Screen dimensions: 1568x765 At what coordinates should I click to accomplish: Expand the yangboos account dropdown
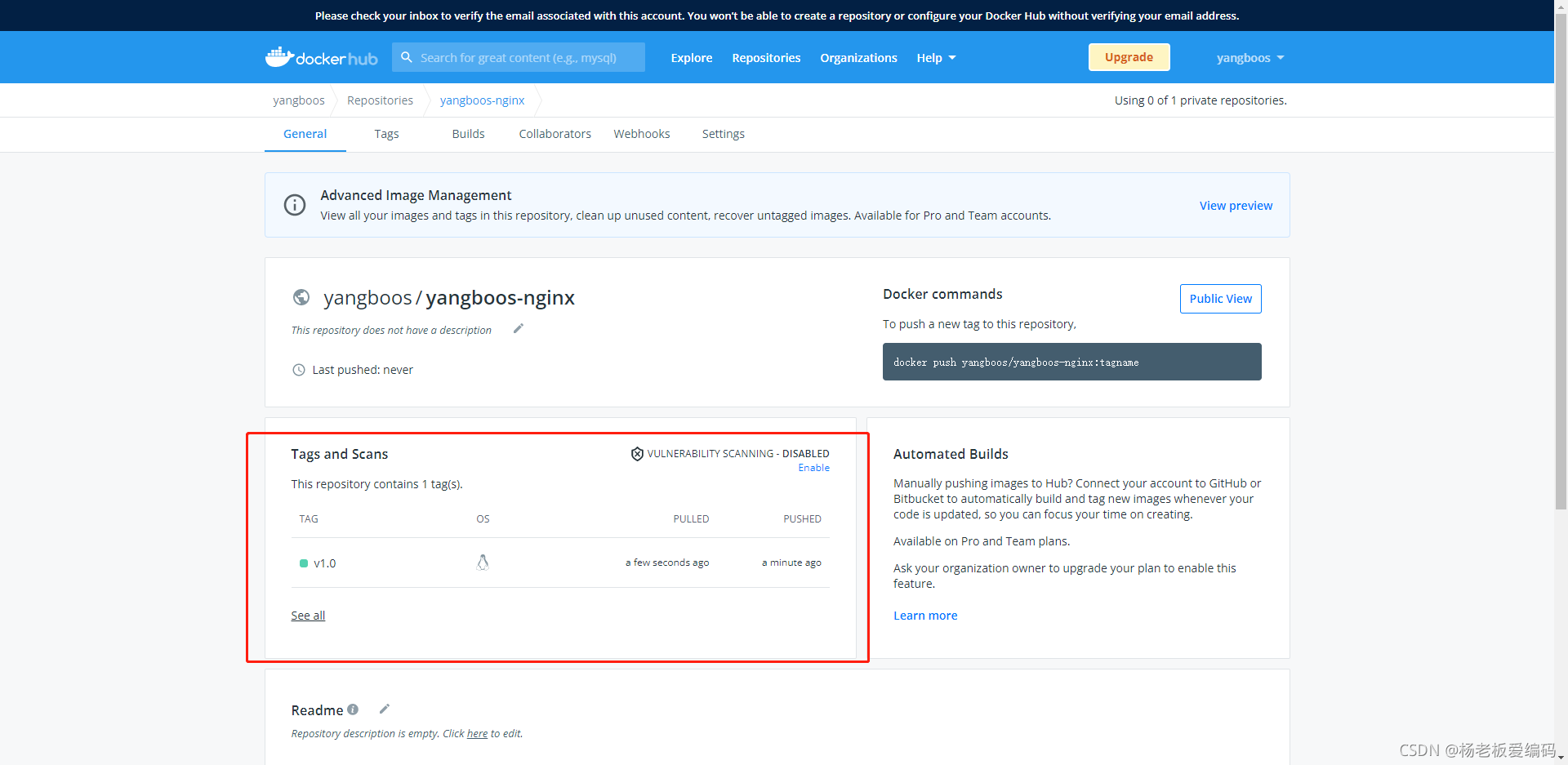click(x=1250, y=58)
